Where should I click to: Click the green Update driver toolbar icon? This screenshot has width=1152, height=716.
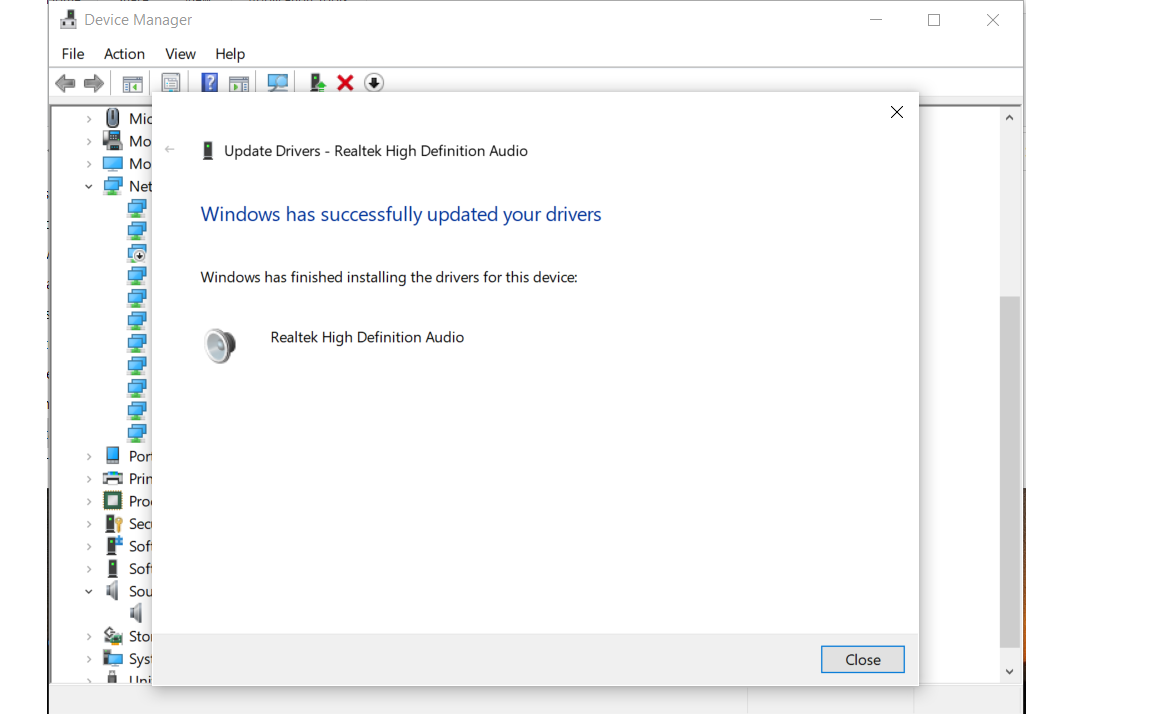point(317,83)
